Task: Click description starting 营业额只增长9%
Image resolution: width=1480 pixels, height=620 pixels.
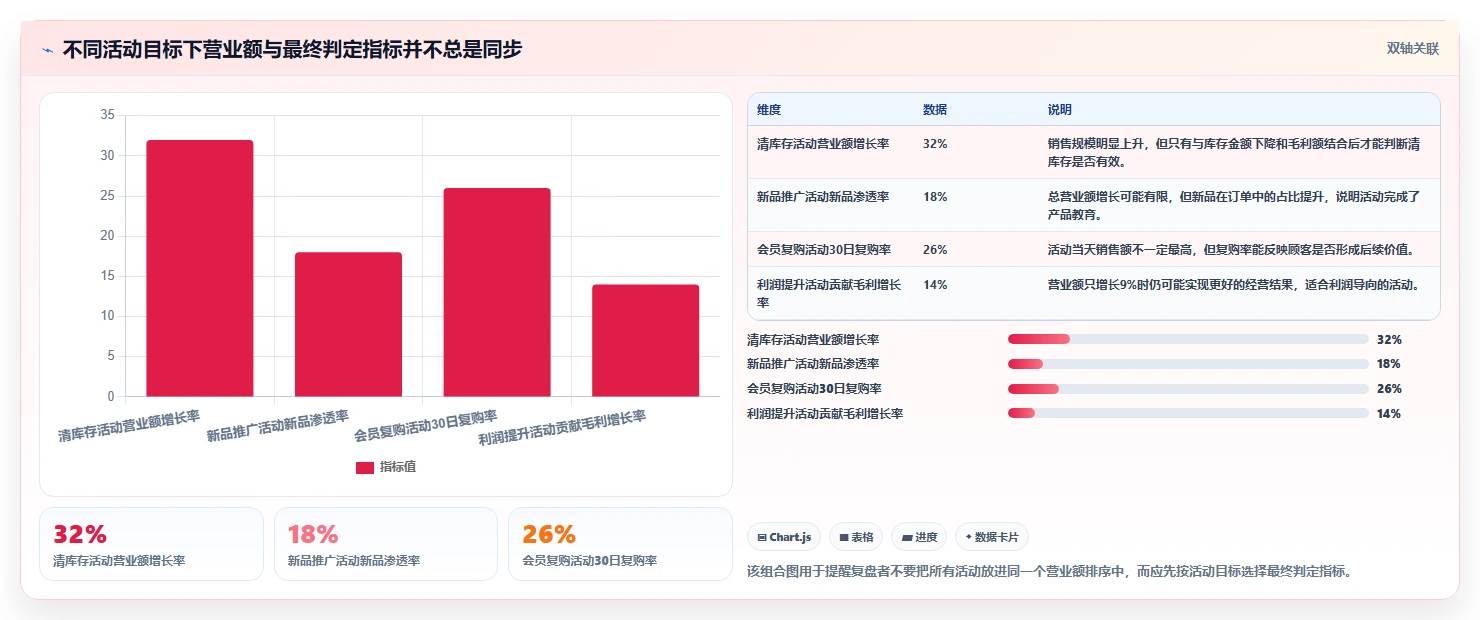Action: (1234, 284)
